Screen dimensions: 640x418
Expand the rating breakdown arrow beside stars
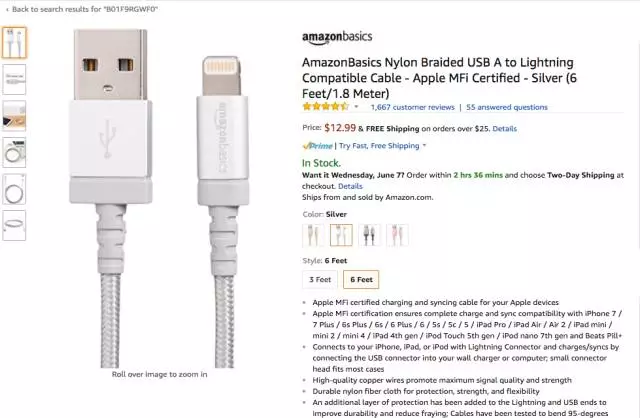pos(357,106)
